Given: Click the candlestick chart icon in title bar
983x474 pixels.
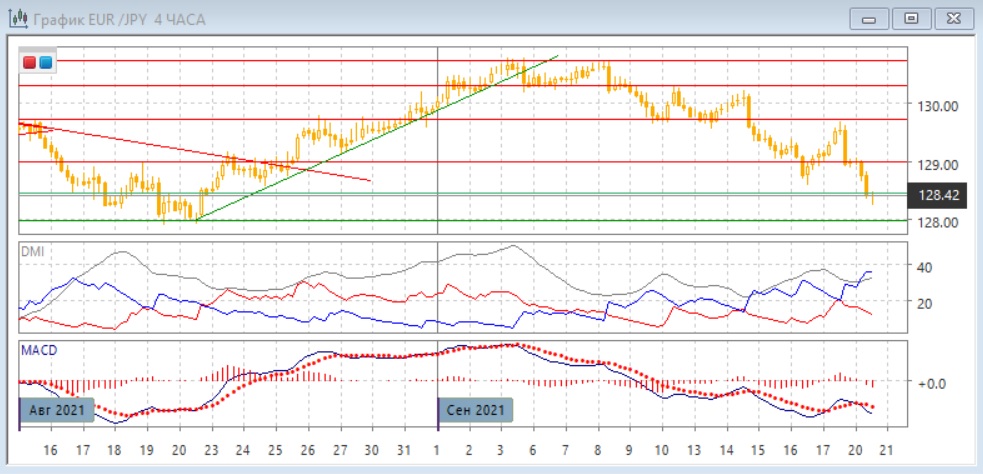Looking at the screenshot, I should (x=17, y=19).
